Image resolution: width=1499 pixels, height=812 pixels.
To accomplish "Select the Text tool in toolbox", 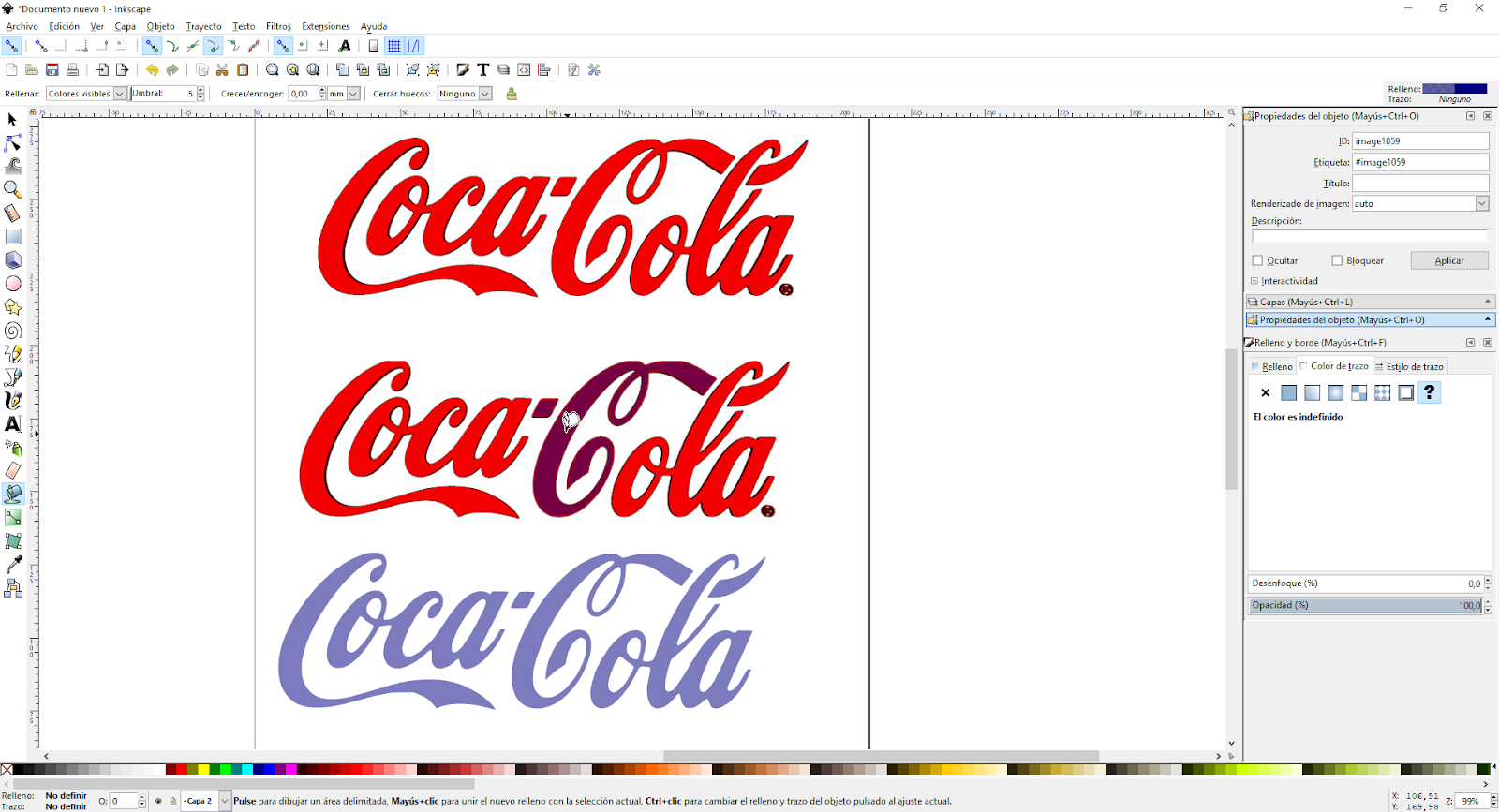I will point(13,424).
